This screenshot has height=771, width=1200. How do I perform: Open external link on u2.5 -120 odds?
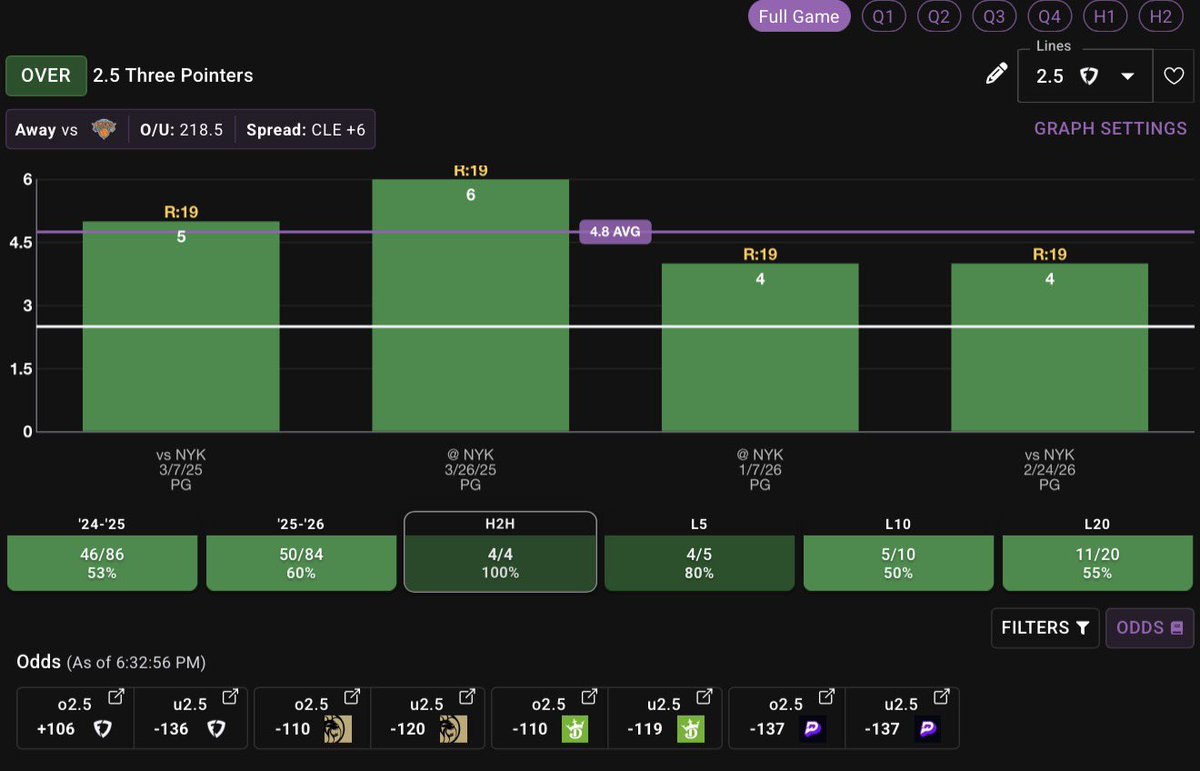[467, 696]
